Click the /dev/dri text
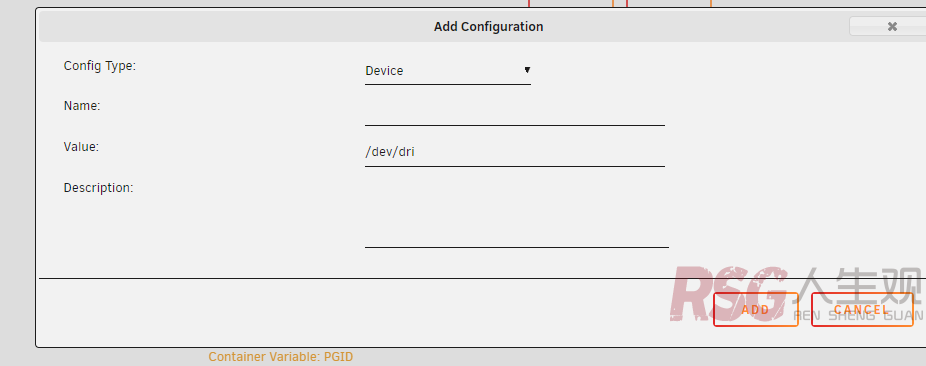 coord(390,152)
